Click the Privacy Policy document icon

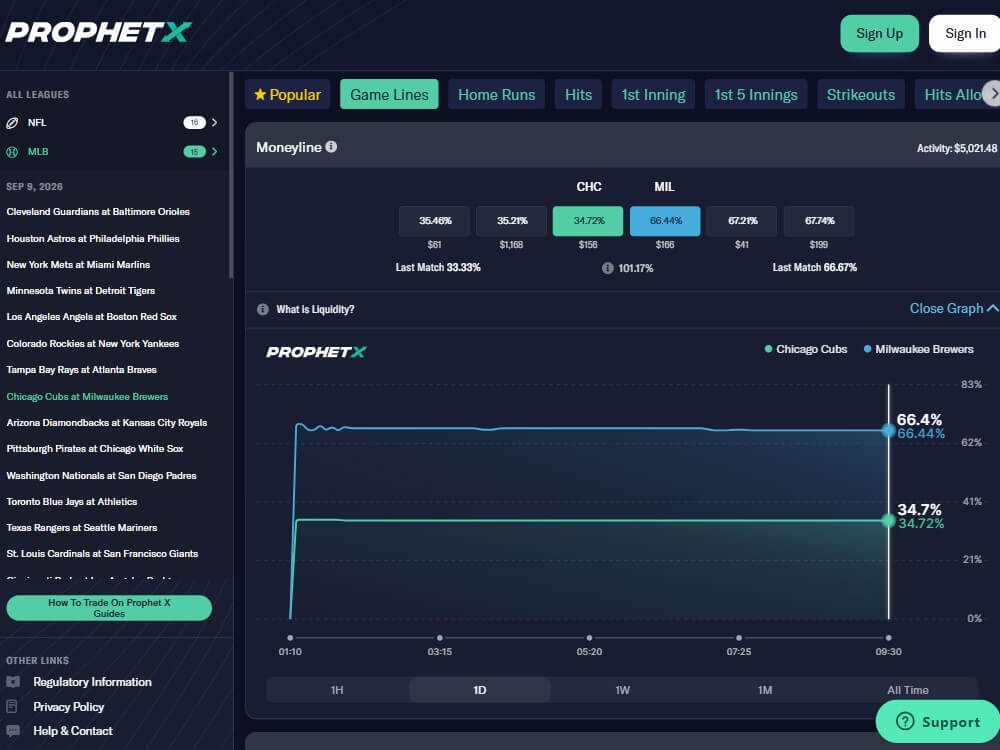(11, 707)
